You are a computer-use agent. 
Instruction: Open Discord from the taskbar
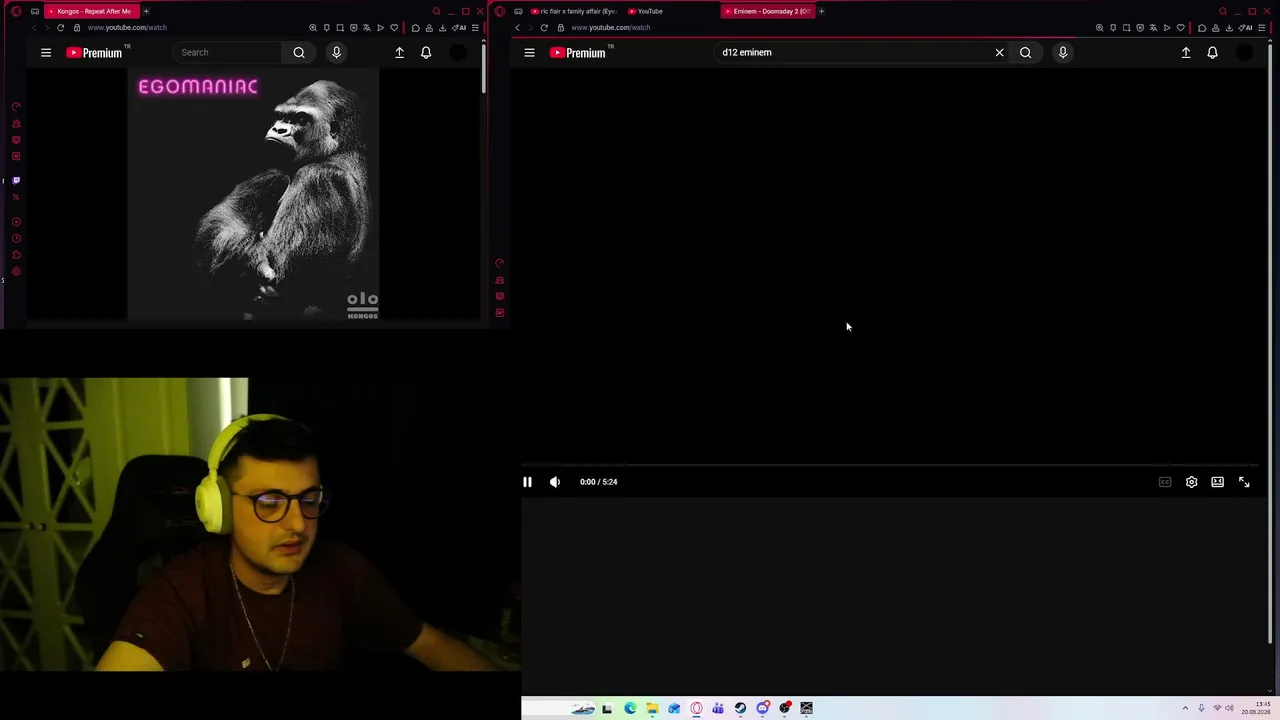click(763, 708)
